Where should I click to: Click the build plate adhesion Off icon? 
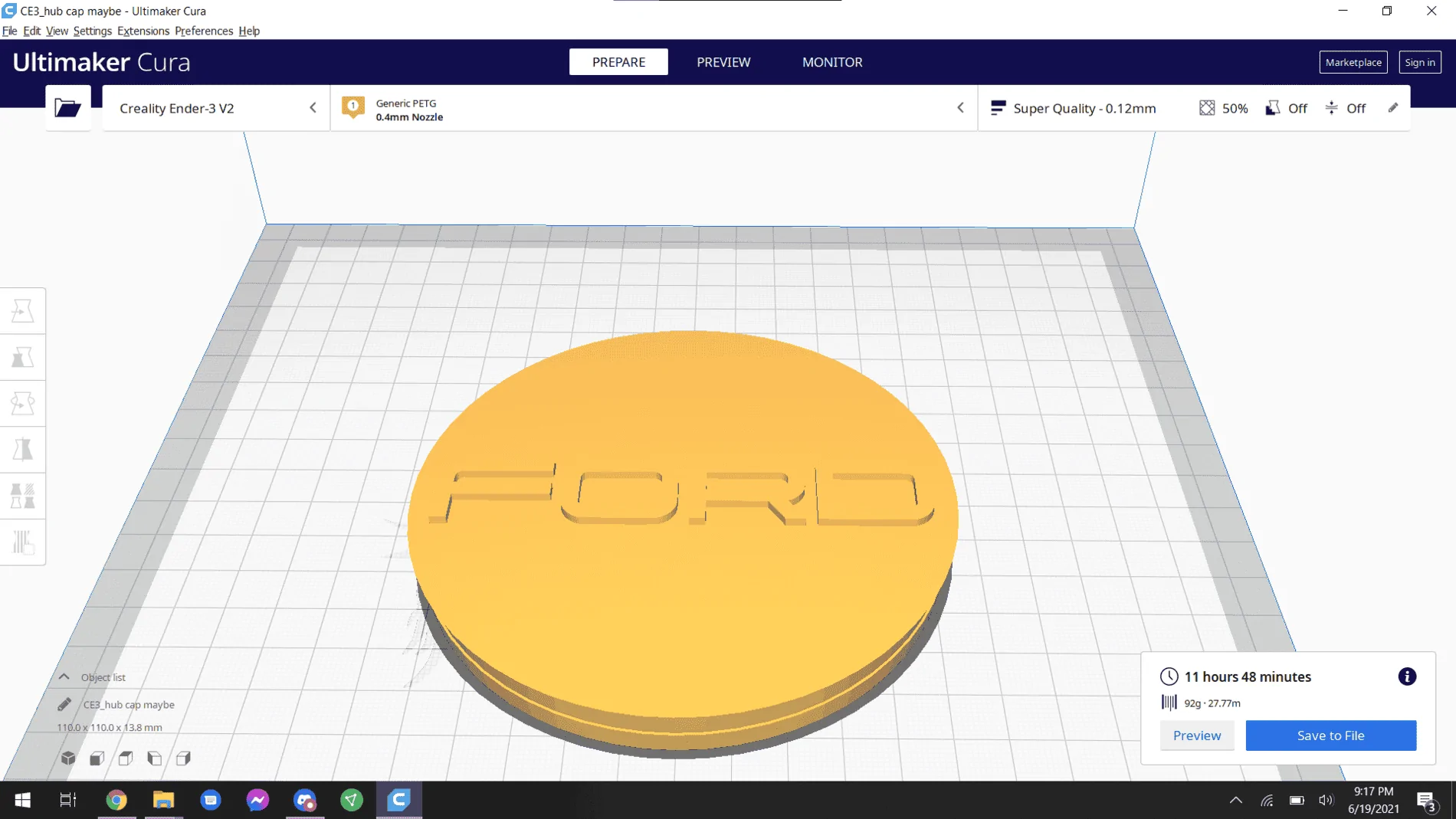[x=1332, y=108]
